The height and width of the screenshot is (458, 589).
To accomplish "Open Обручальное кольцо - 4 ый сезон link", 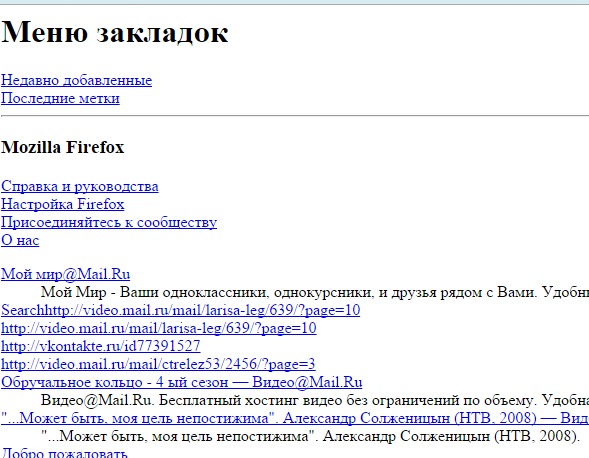I will point(181,382).
